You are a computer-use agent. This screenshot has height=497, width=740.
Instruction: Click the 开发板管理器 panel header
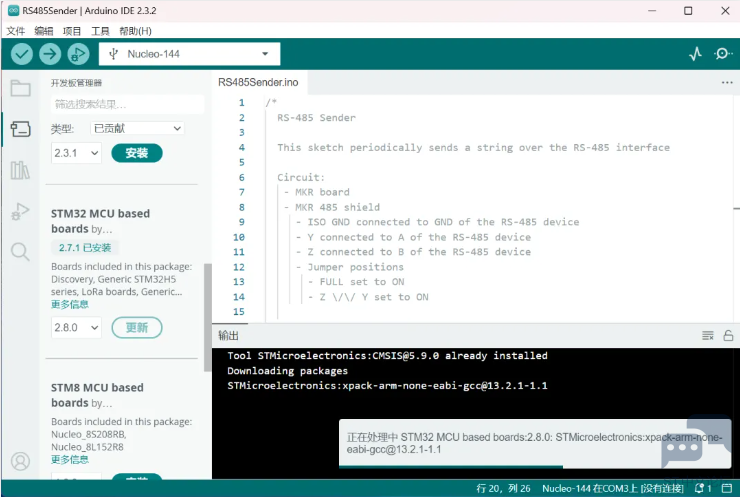point(76,83)
